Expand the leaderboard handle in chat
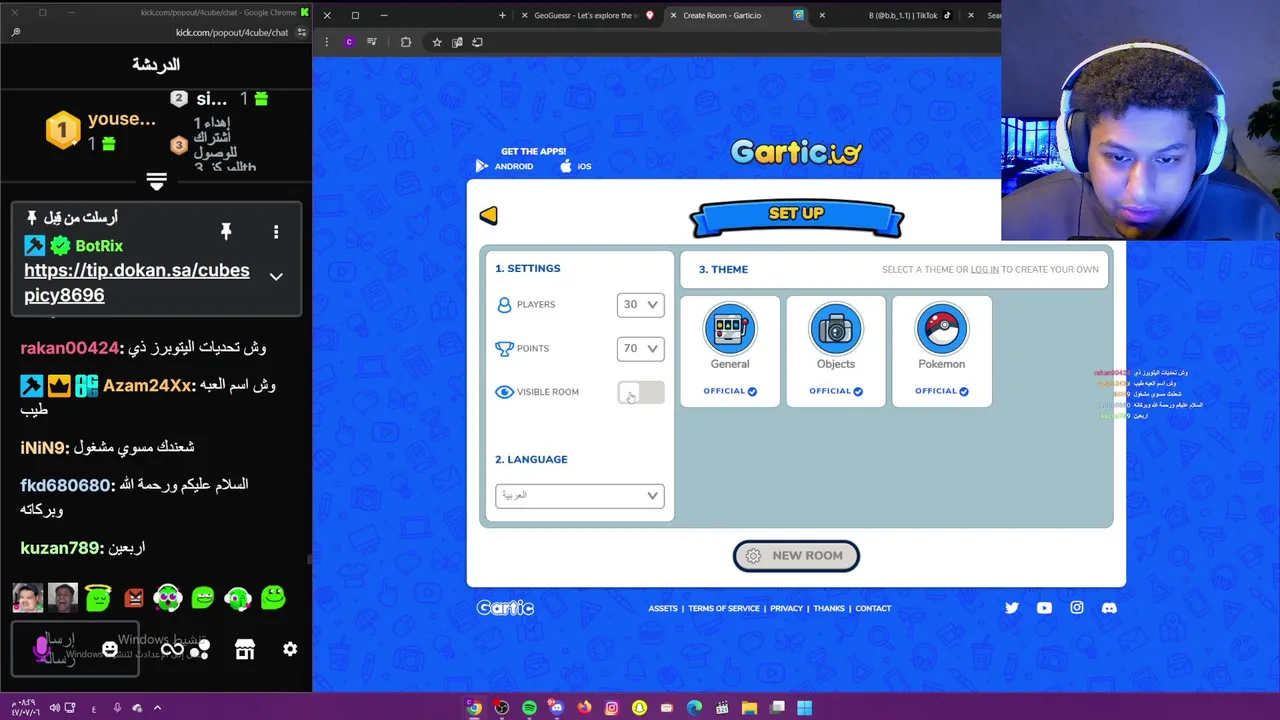Viewport: 1280px width, 720px height. [x=156, y=181]
